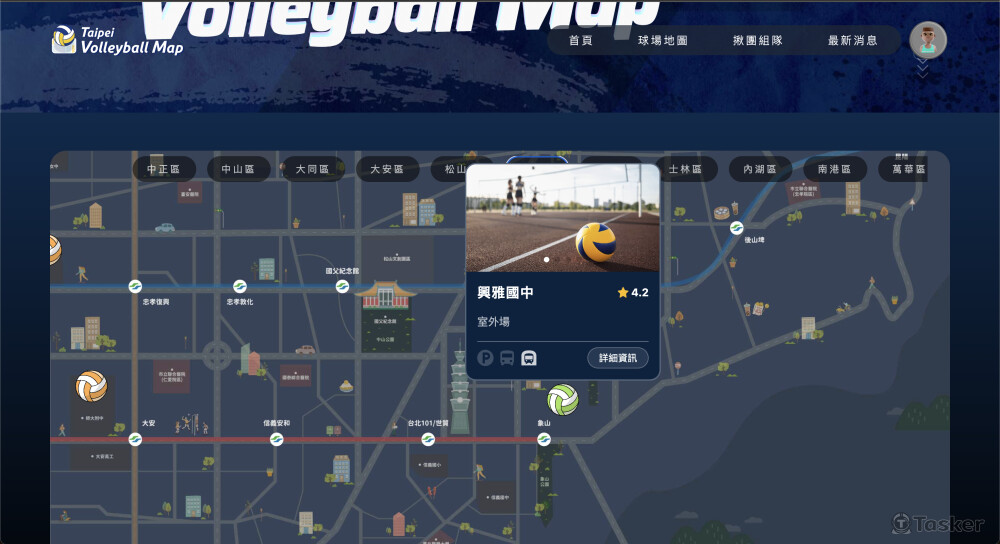Expand the chevron arrows below avatar
Viewport: 1000px width, 544px height.
point(922,69)
